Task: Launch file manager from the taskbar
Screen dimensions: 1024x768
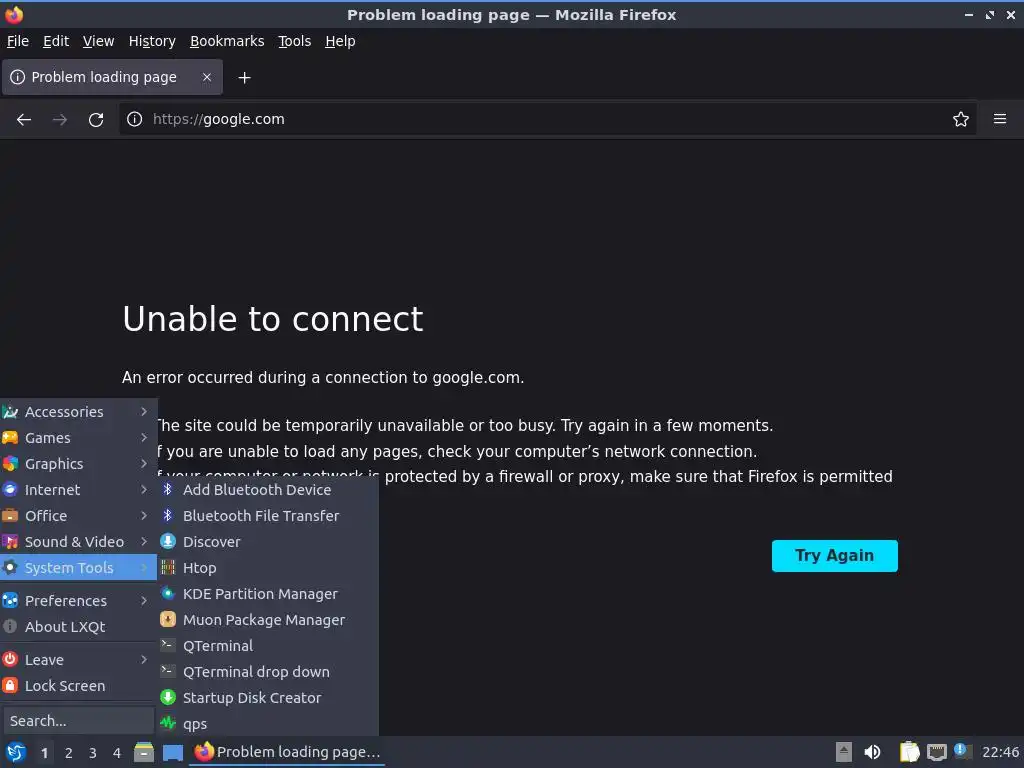Action: (x=144, y=752)
